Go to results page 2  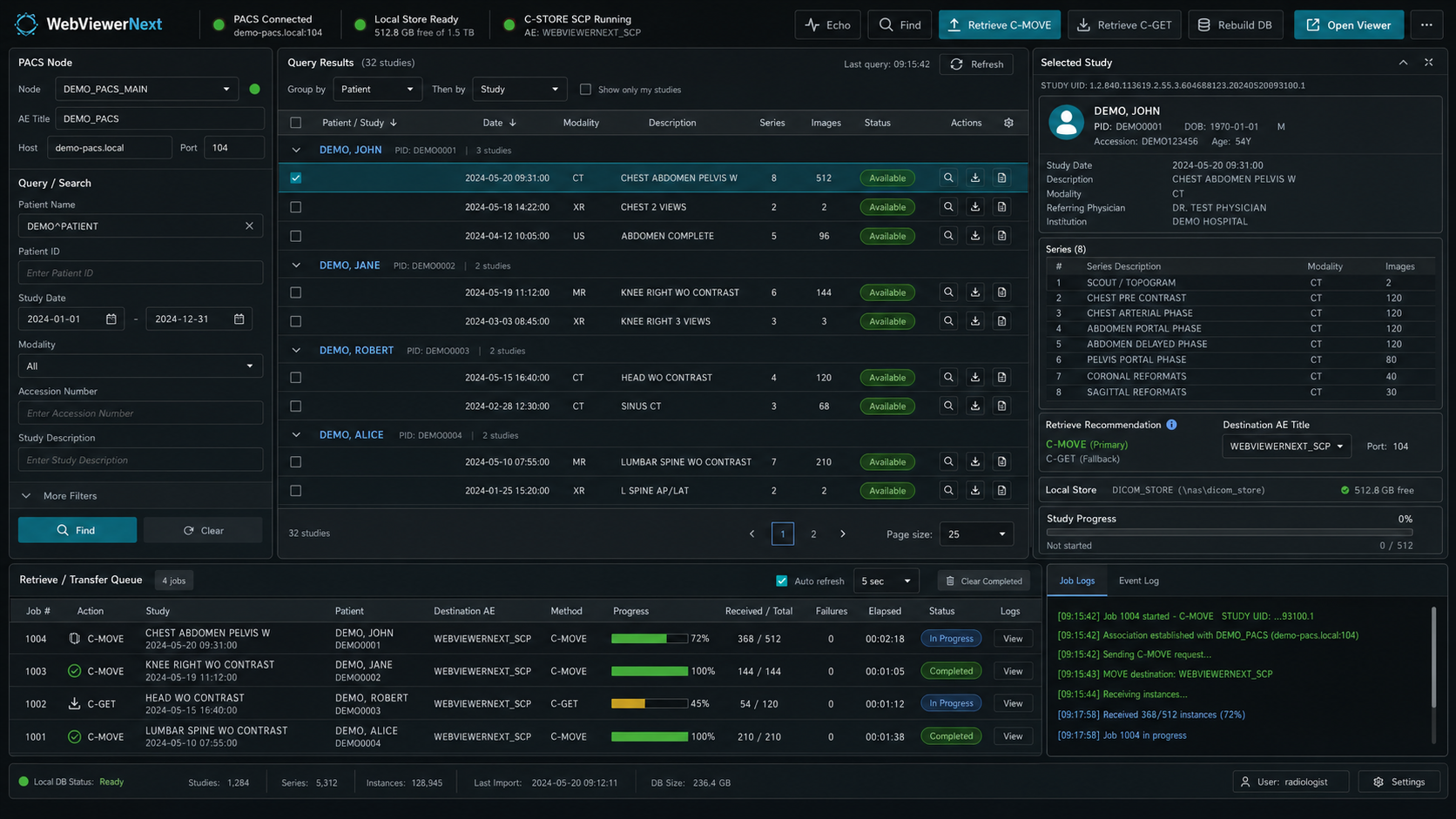point(813,534)
